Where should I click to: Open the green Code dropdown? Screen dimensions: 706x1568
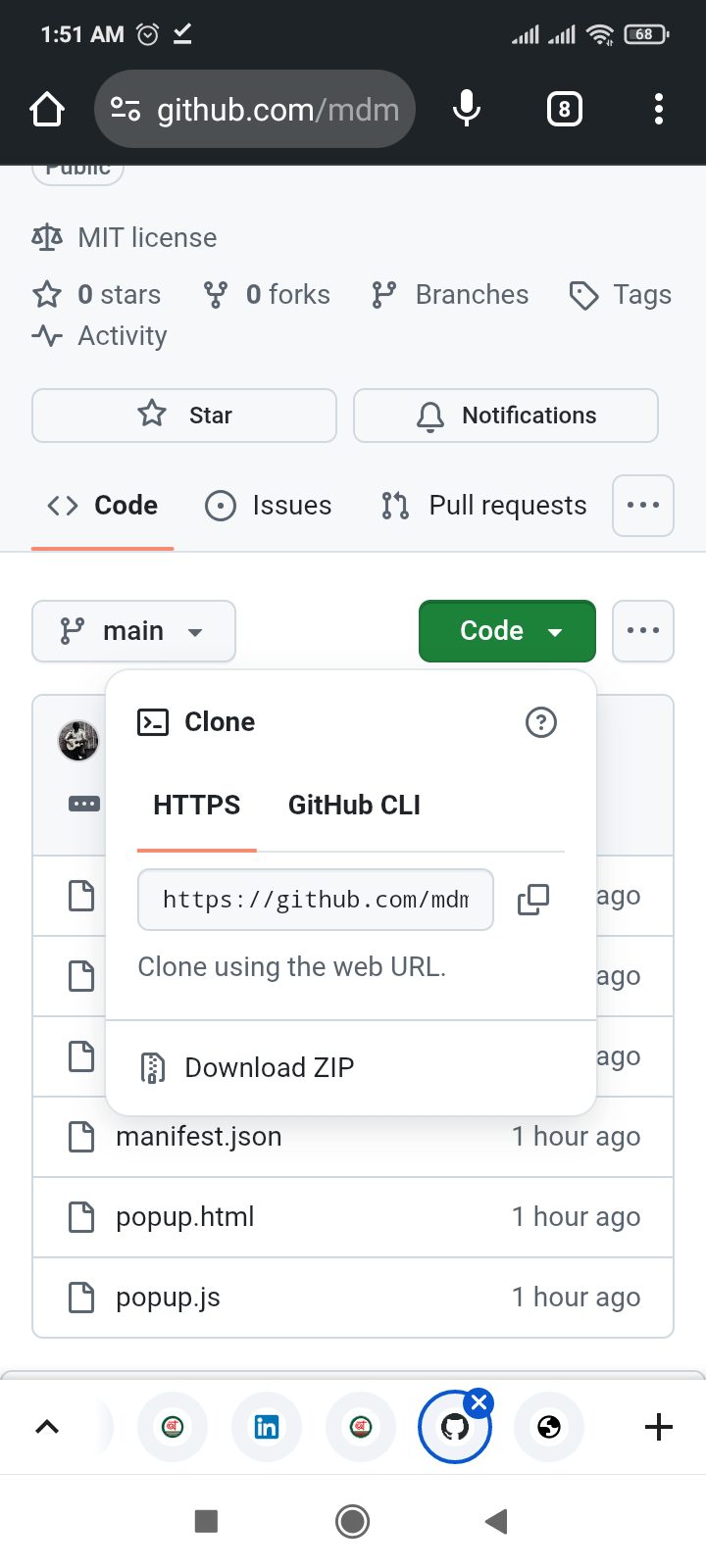tap(506, 631)
